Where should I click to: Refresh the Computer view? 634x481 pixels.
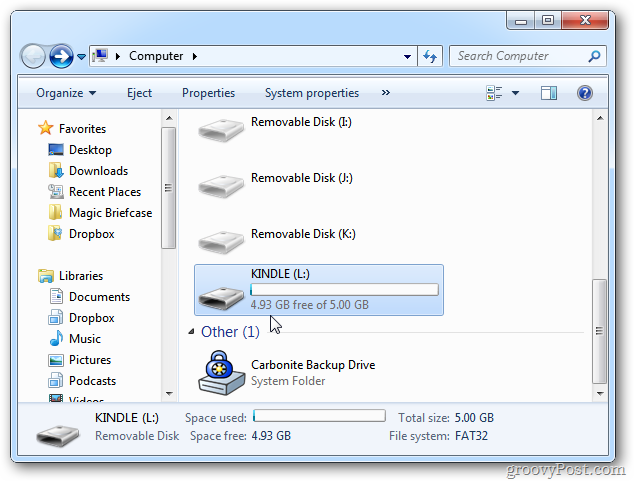430,56
